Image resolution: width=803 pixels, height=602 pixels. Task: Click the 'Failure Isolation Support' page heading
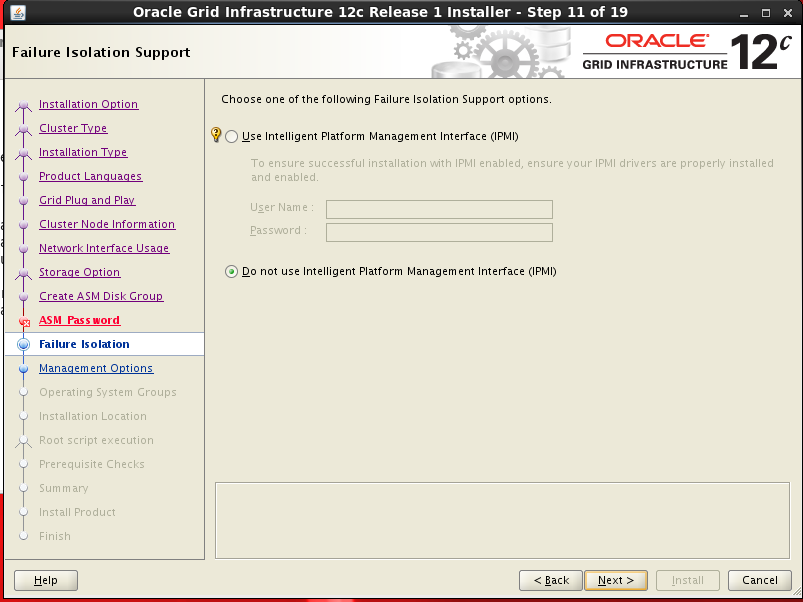pyautogui.click(x=101, y=52)
